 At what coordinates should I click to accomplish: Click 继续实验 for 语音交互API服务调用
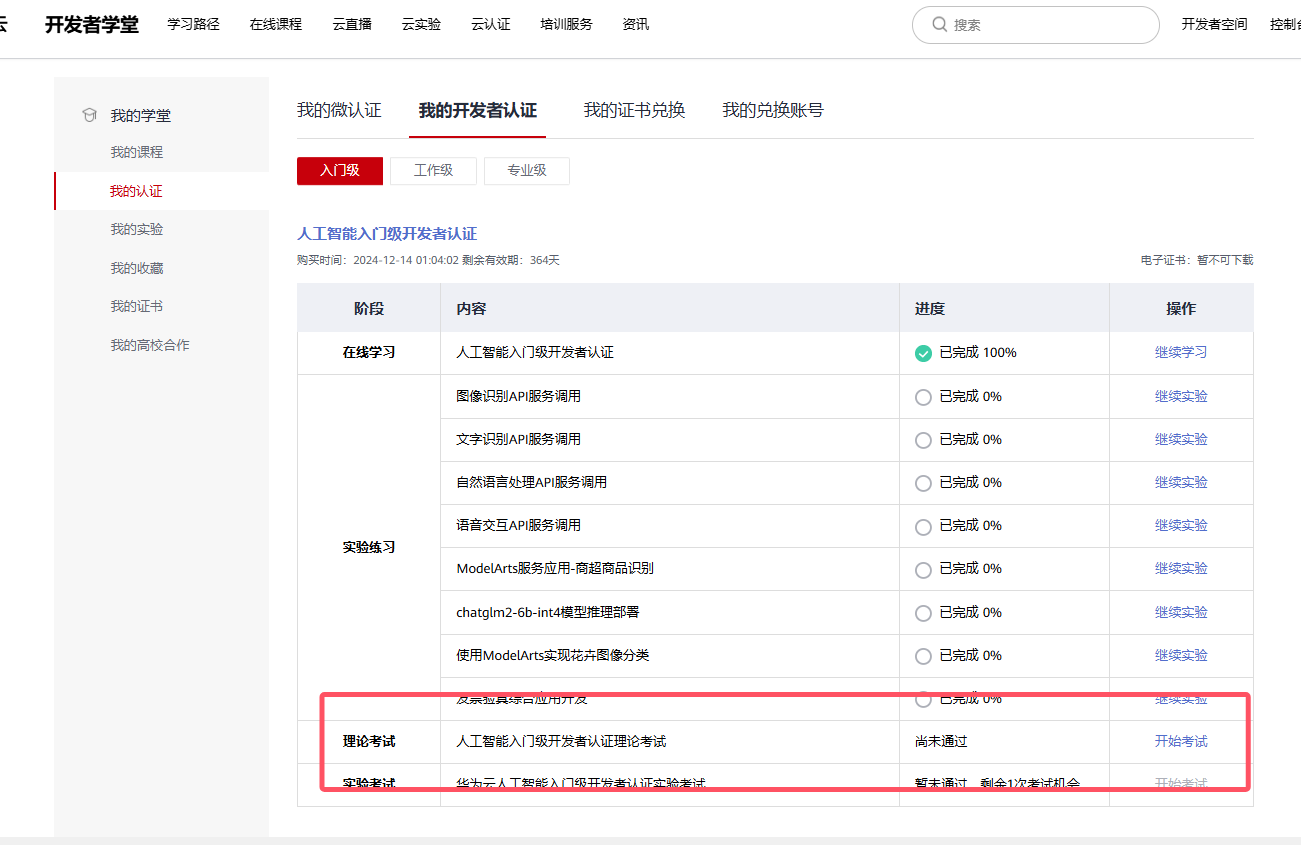point(1181,526)
